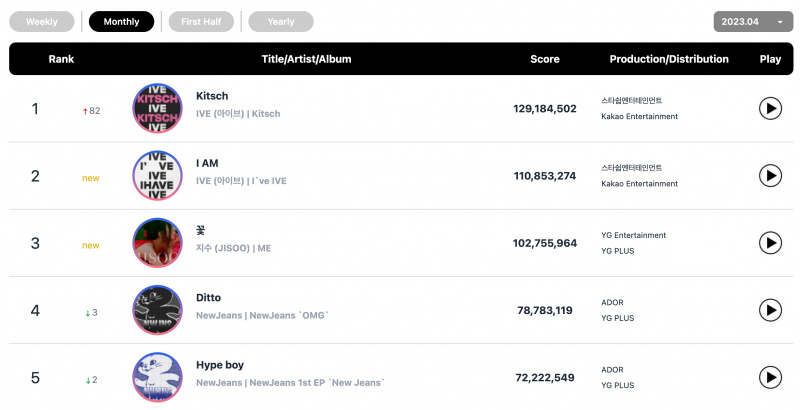Play the song I AM
Viewport: 800px width, 410px height.
[x=770, y=176]
